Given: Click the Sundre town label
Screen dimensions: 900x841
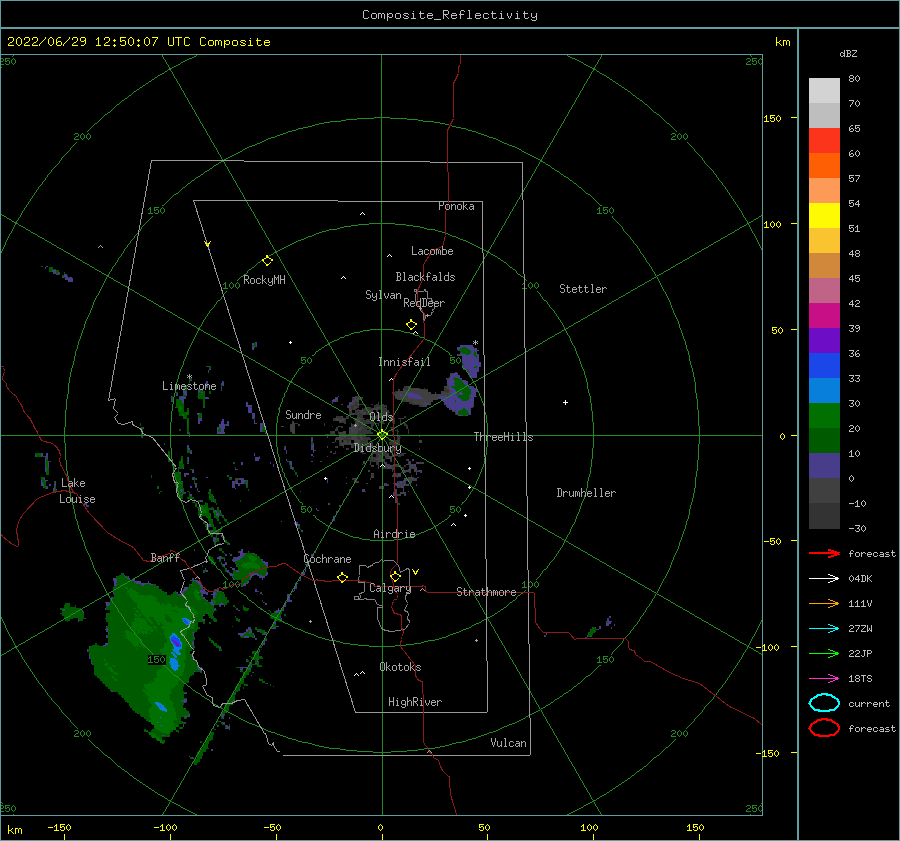Looking at the screenshot, I should tap(303, 414).
